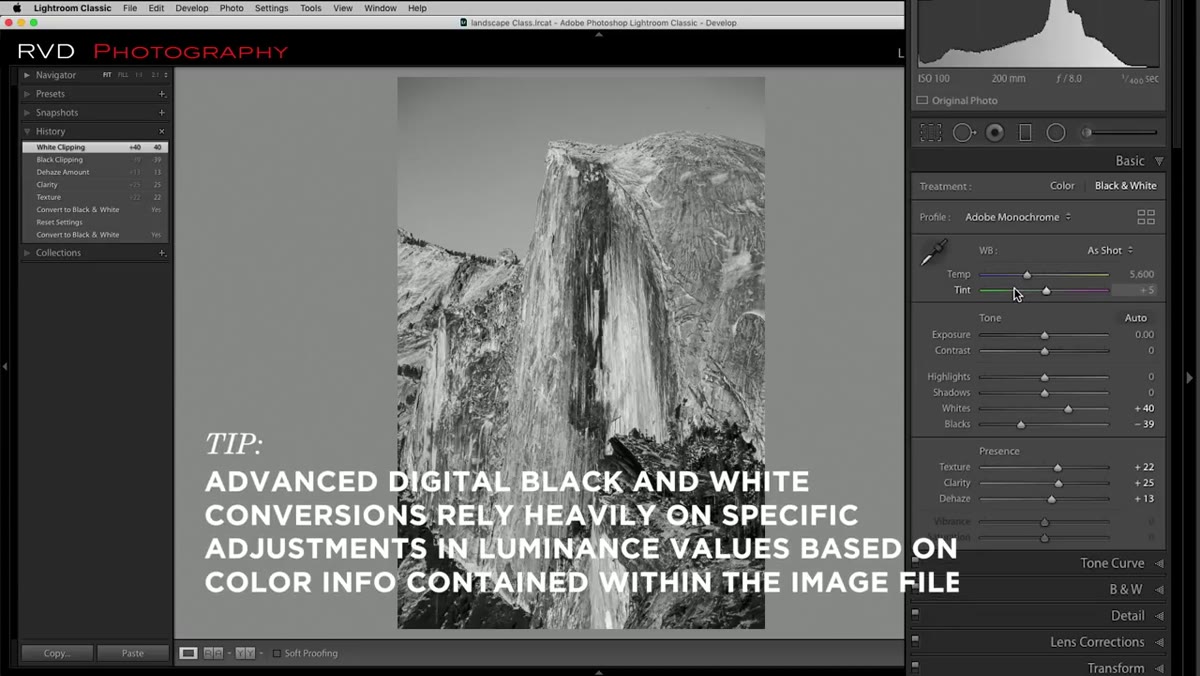Click the Auto tone button

coord(1135,318)
